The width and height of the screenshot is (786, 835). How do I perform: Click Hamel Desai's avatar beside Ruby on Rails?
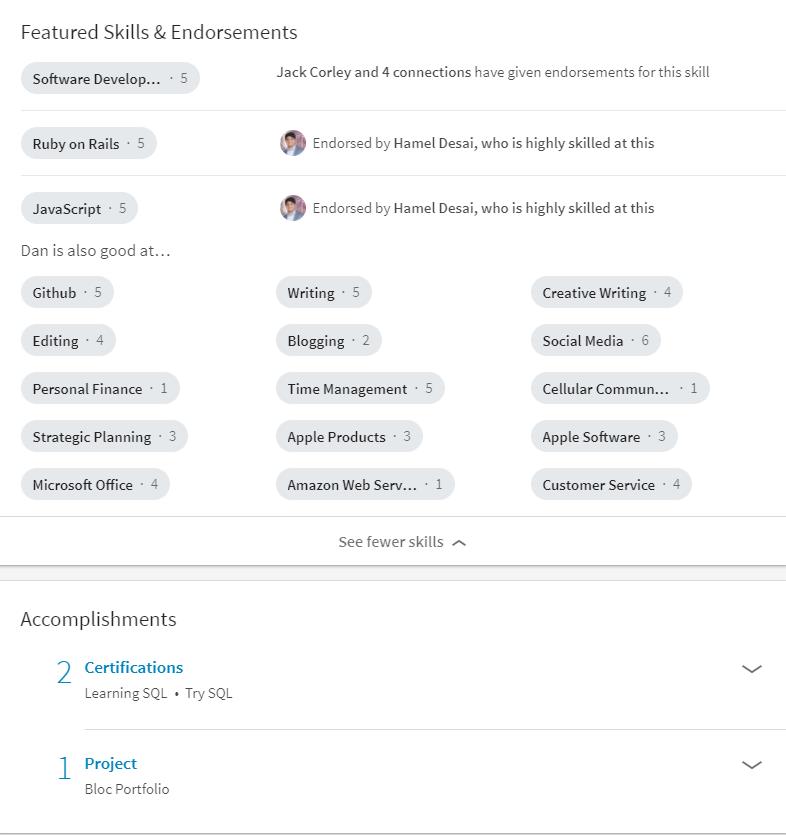pos(292,143)
